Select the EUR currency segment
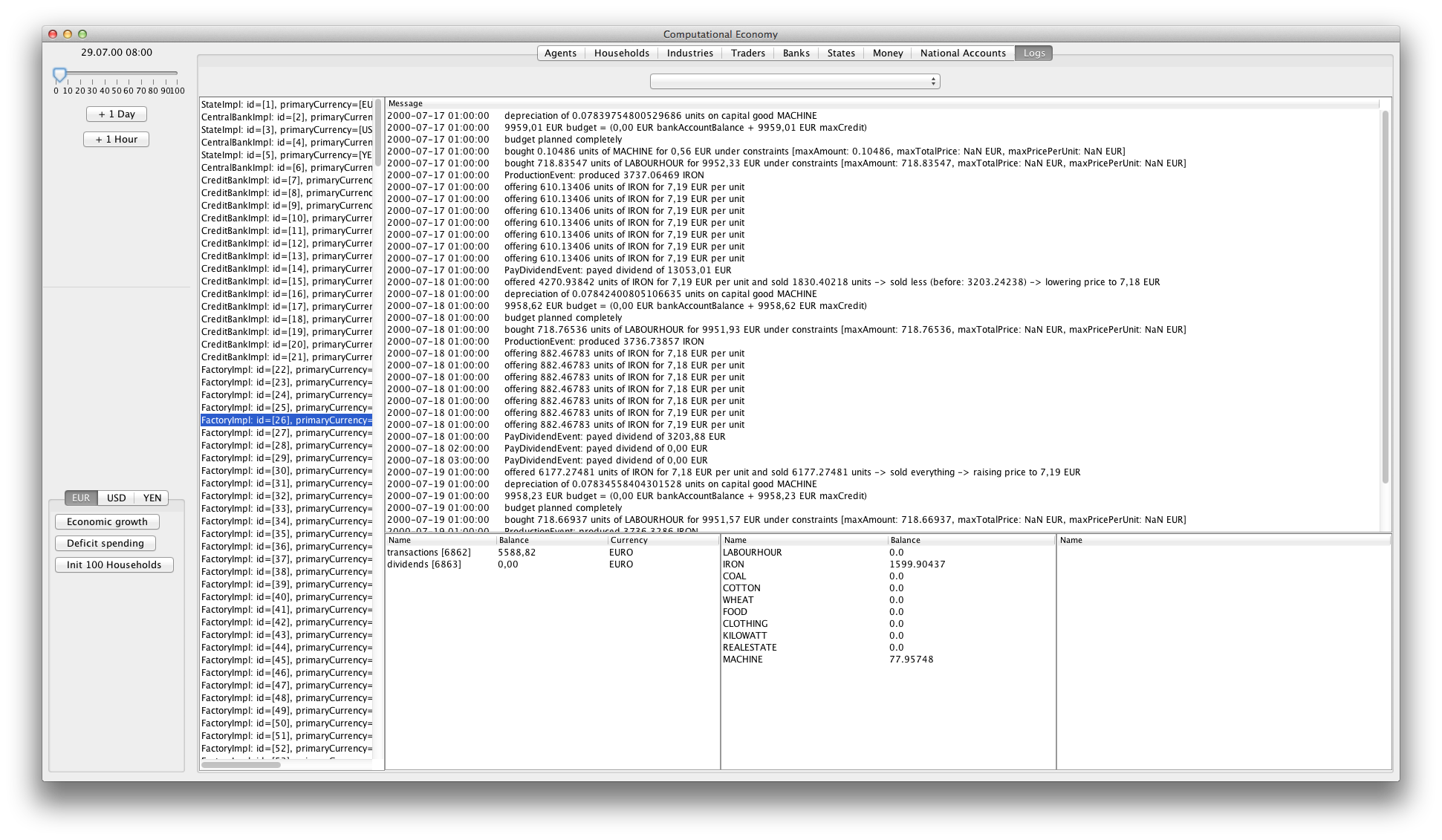Viewport: 1442px width, 840px height. [x=81, y=498]
